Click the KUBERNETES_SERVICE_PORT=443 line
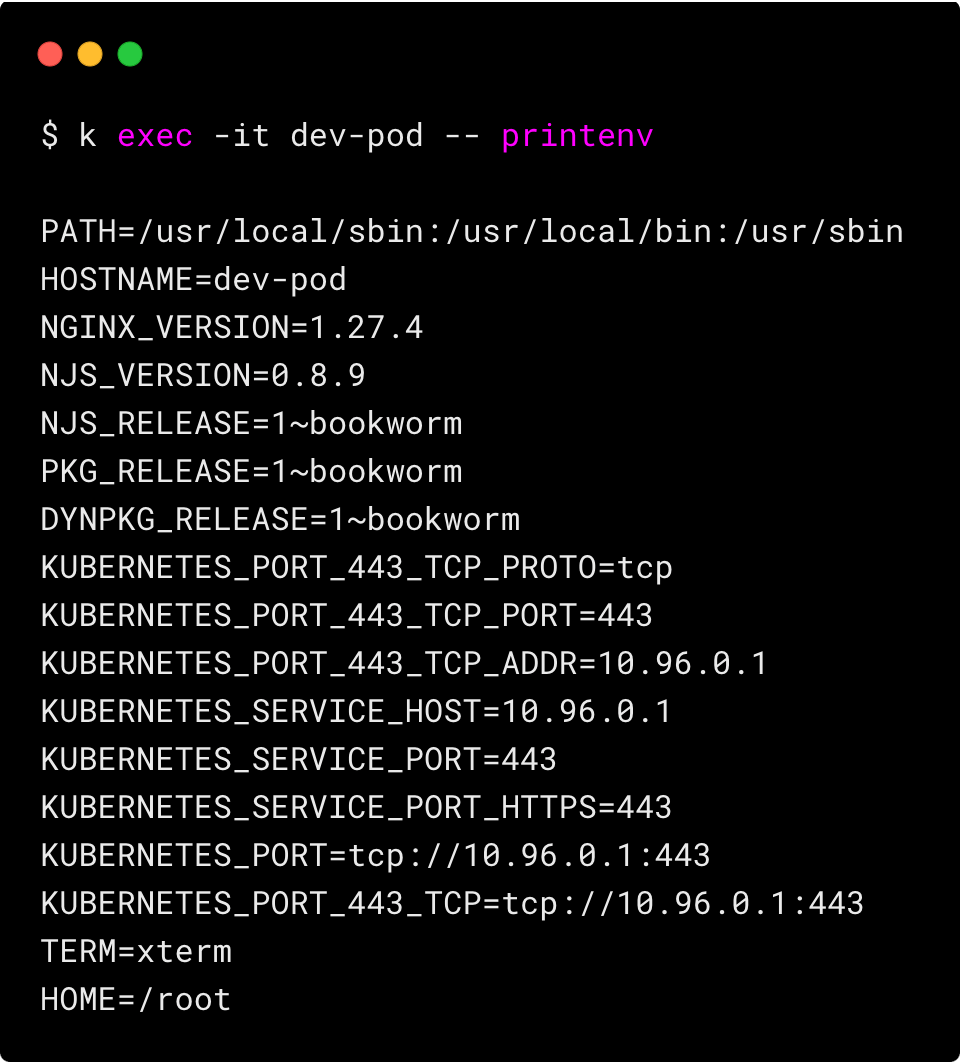Image resolution: width=960 pixels, height=1062 pixels. pyautogui.click(x=299, y=760)
